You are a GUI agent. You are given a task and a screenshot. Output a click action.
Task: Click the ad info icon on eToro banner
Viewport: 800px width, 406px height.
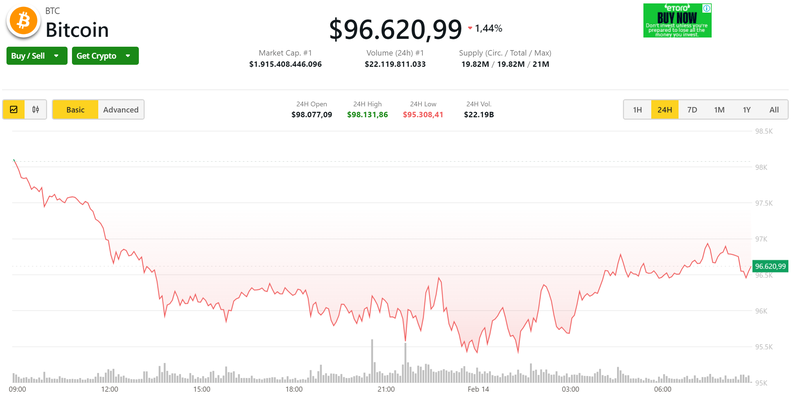pos(706,8)
